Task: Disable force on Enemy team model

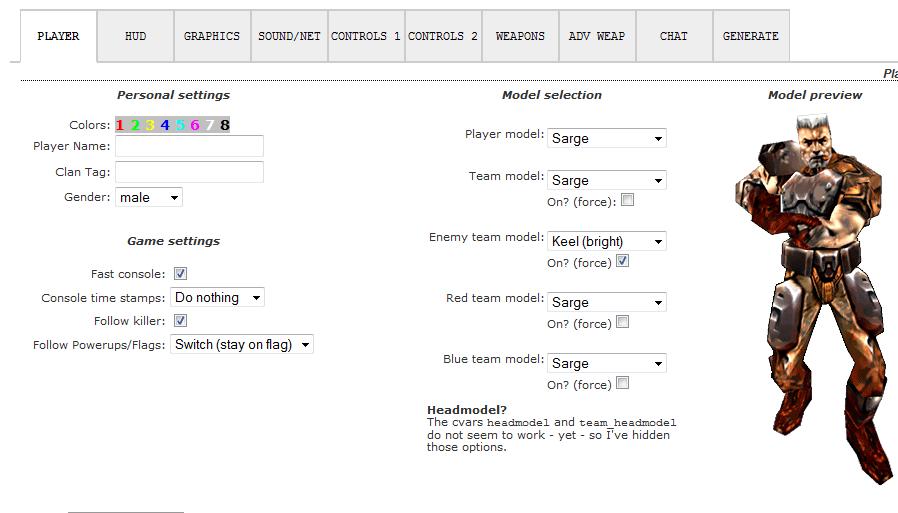Action: click(x=623, y=261)
